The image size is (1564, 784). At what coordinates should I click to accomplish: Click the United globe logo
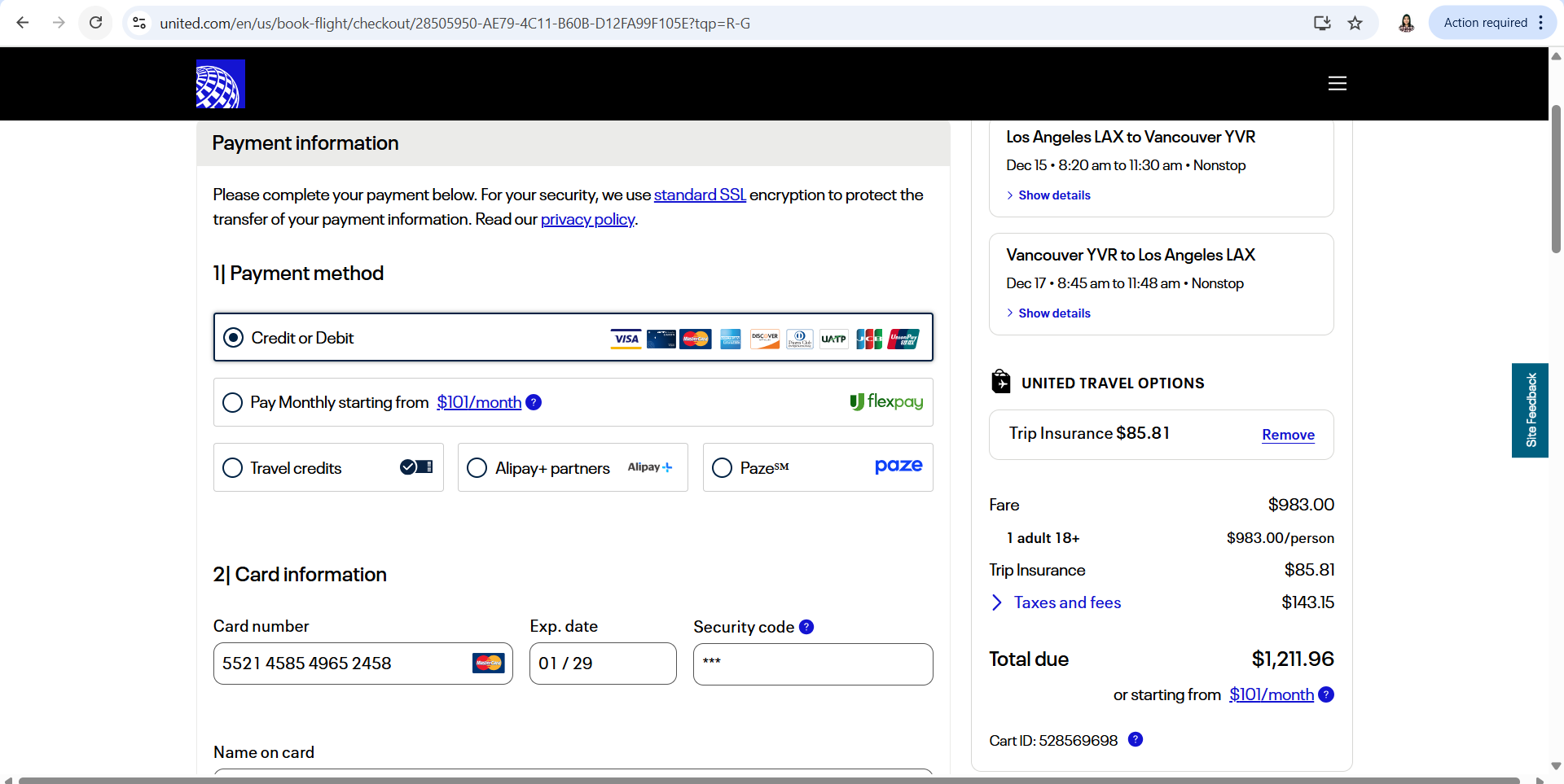(x=221, y=84)
